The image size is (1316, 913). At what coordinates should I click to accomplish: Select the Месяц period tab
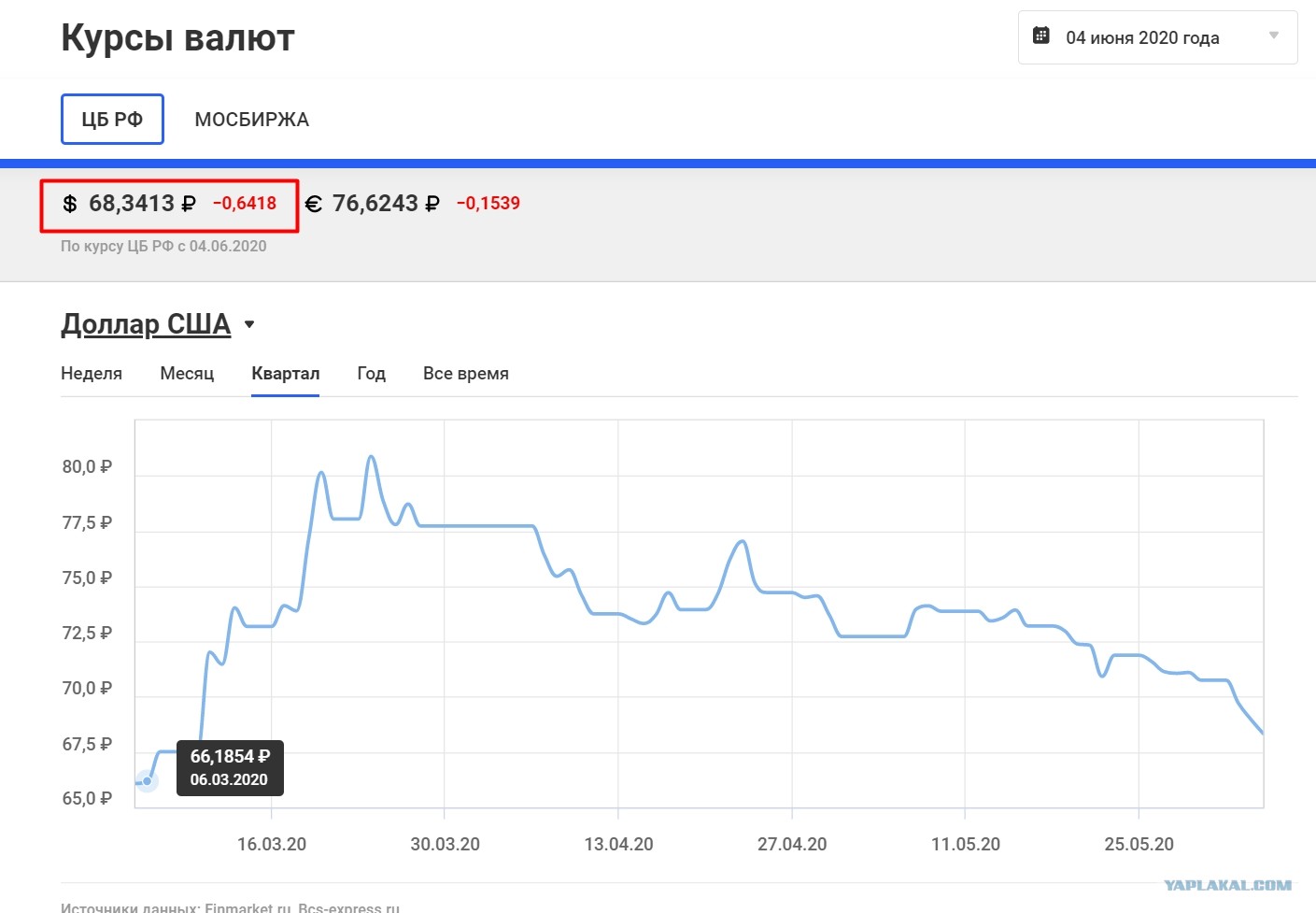pos(187,374)
